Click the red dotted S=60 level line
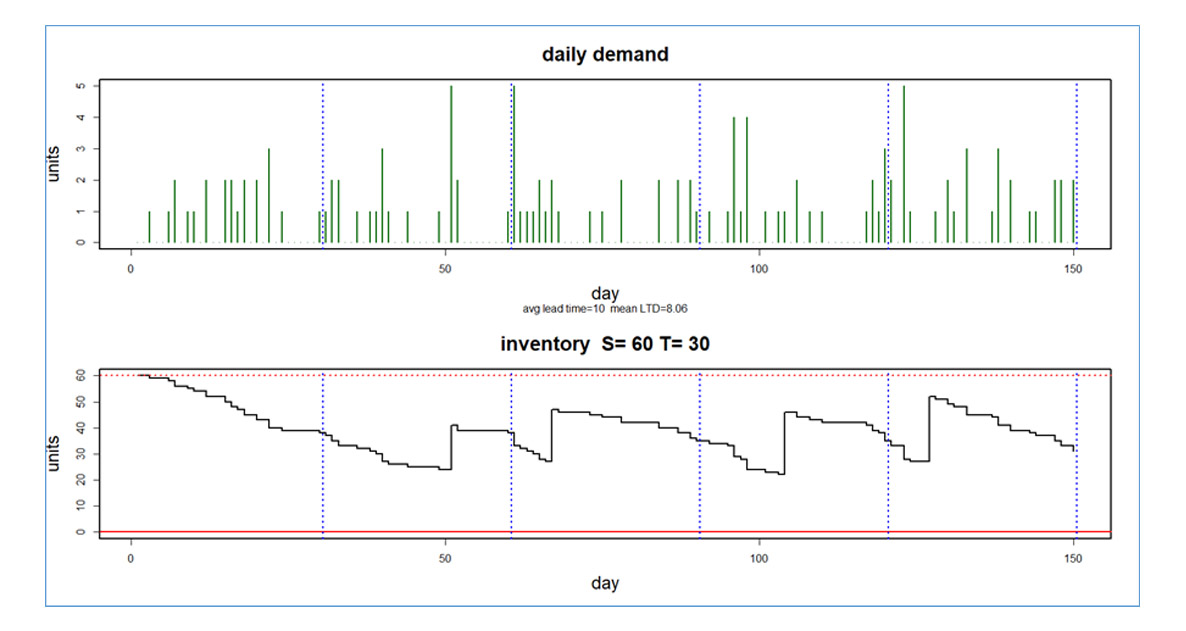Image resolution: width=1186 pixels, height=631 pixels. click(x=600, y=375)
